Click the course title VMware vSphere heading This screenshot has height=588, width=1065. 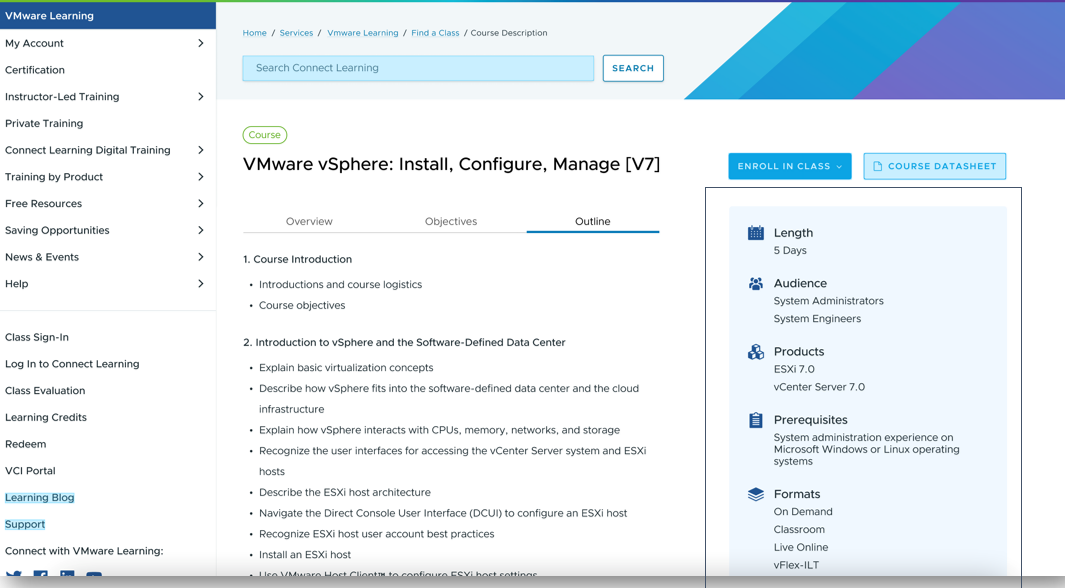click(452, 164)
